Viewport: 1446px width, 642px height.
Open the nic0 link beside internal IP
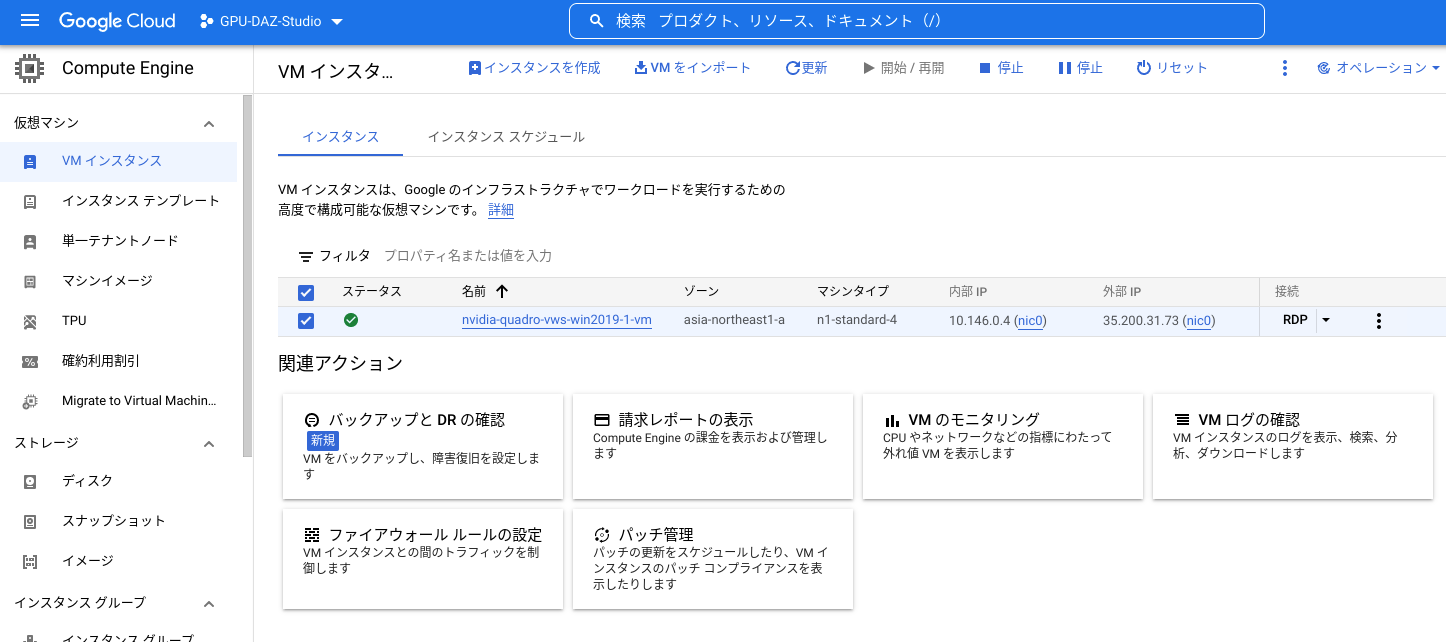(x=1030, y=321)
